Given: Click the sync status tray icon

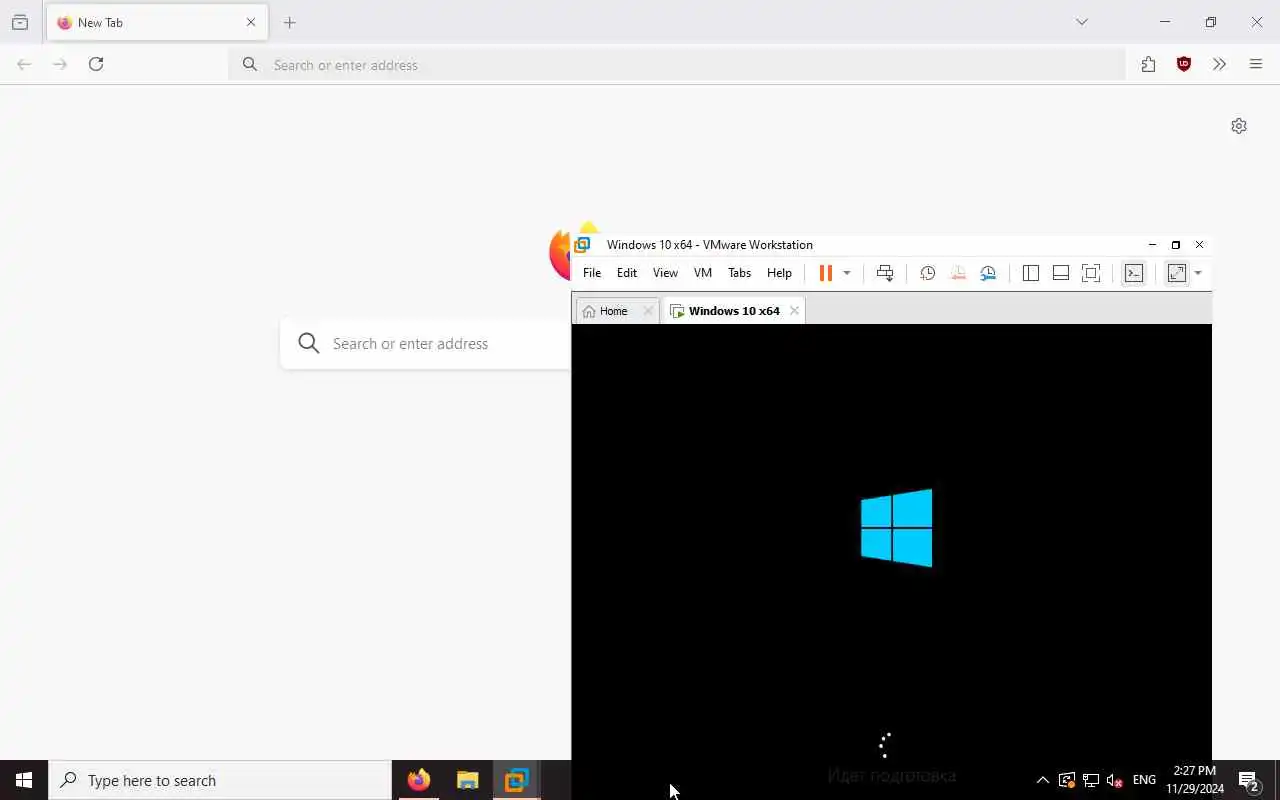Looking at the screenshot, I should coord(1067,780).
